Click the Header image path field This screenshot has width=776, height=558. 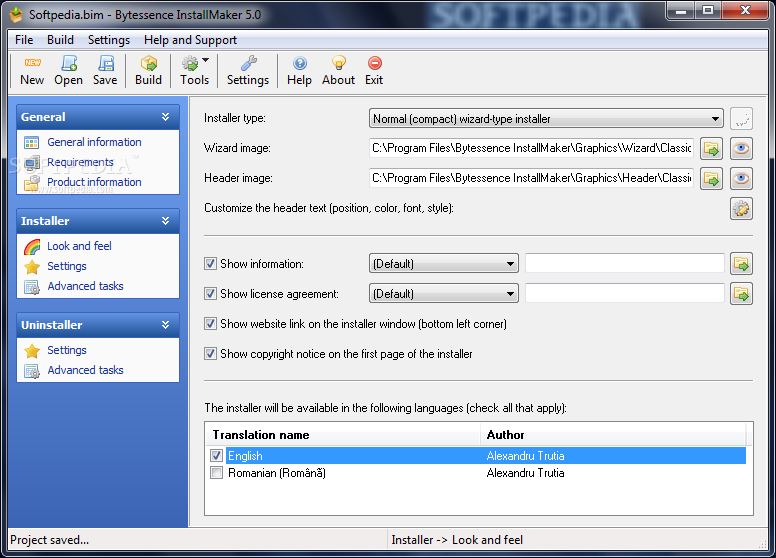531,179
